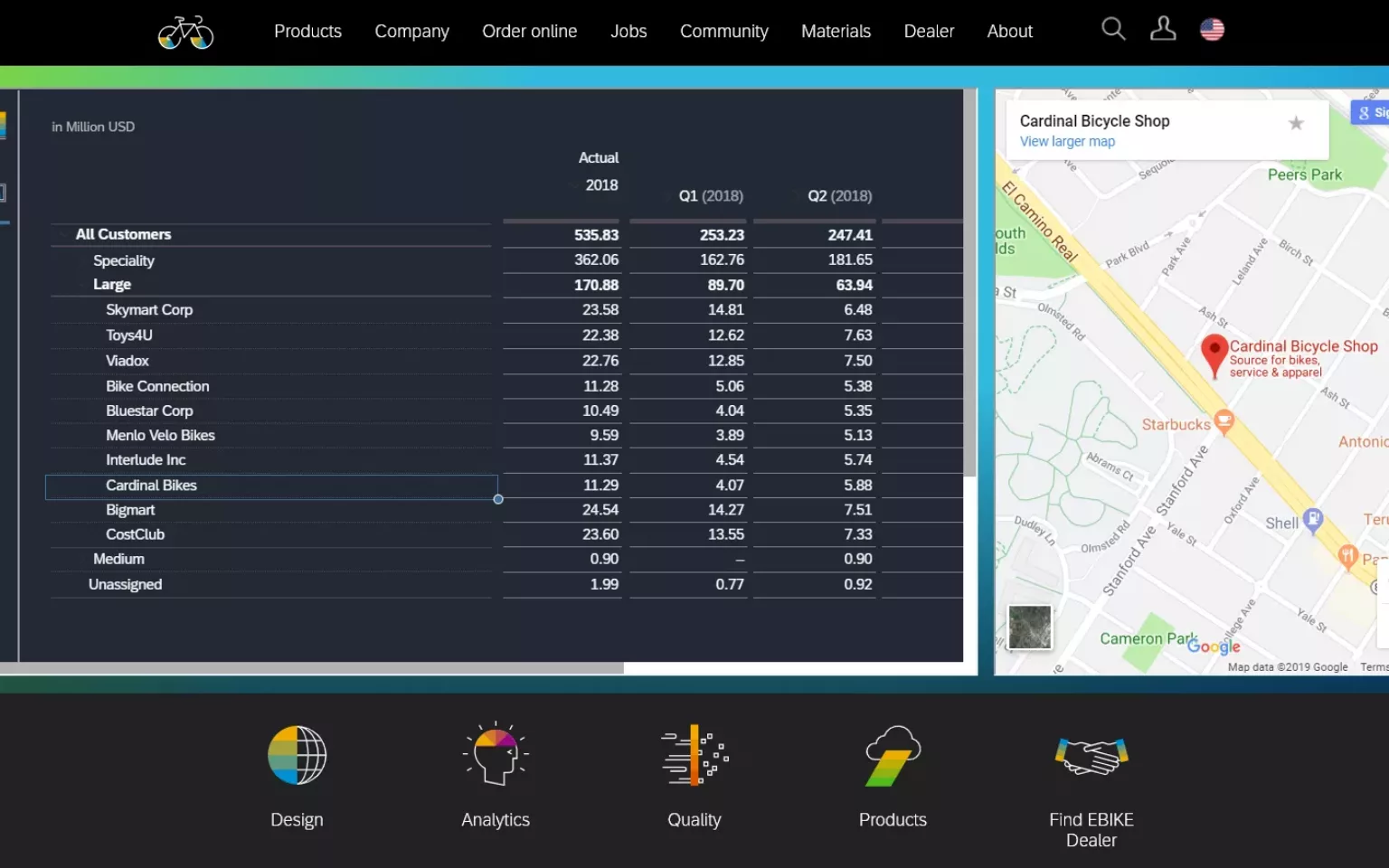Save place with the star icon on map
The image size is (1389, 868).
(1296, 123)
